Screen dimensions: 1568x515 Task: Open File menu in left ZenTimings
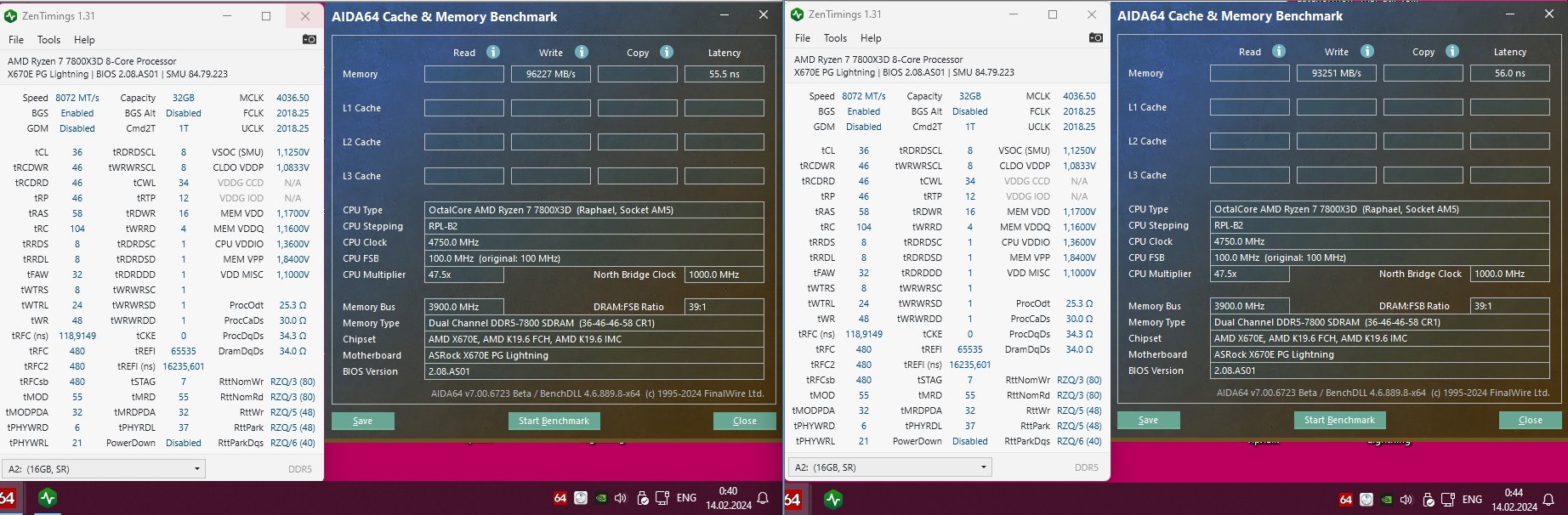point(16,40)
